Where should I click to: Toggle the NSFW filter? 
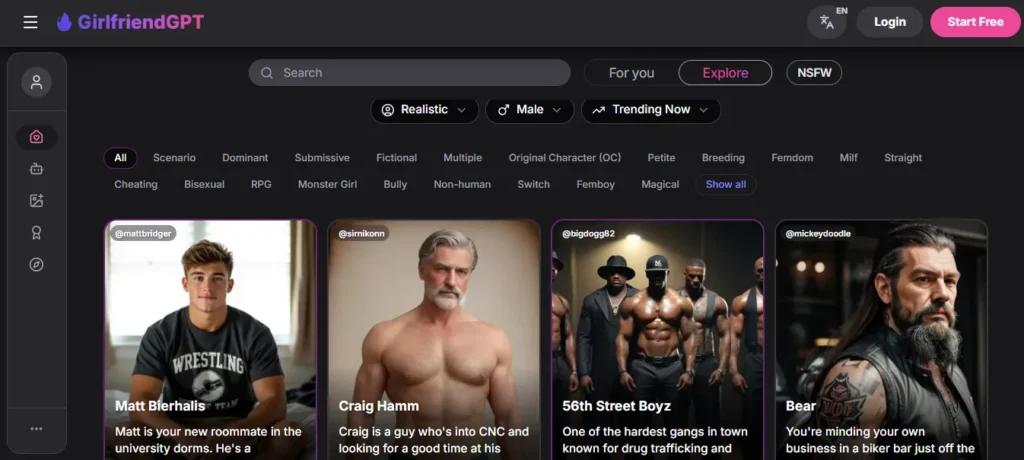(x=814, y=73)
